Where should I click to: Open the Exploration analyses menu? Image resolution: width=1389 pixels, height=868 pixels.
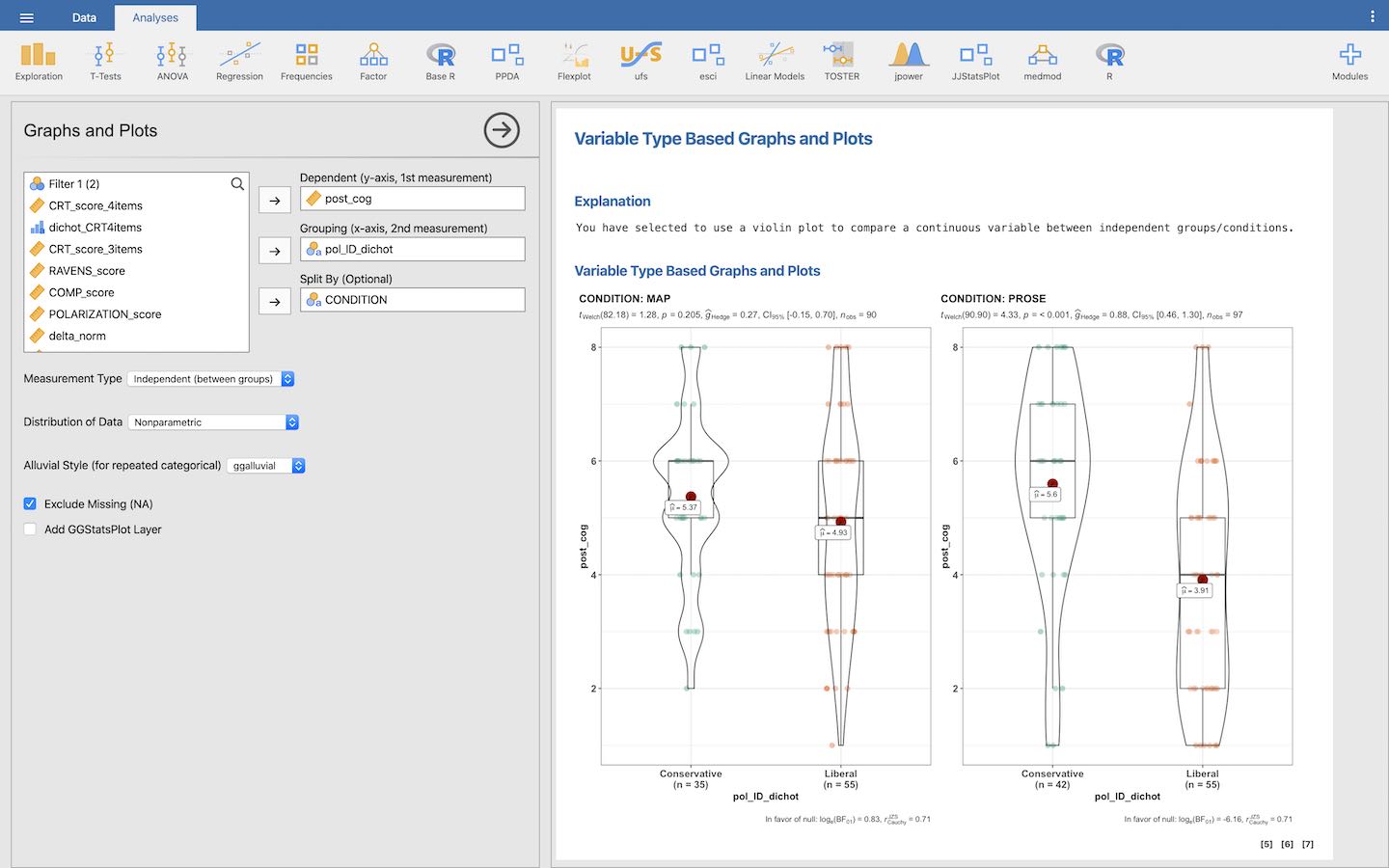tap(39, 62)
